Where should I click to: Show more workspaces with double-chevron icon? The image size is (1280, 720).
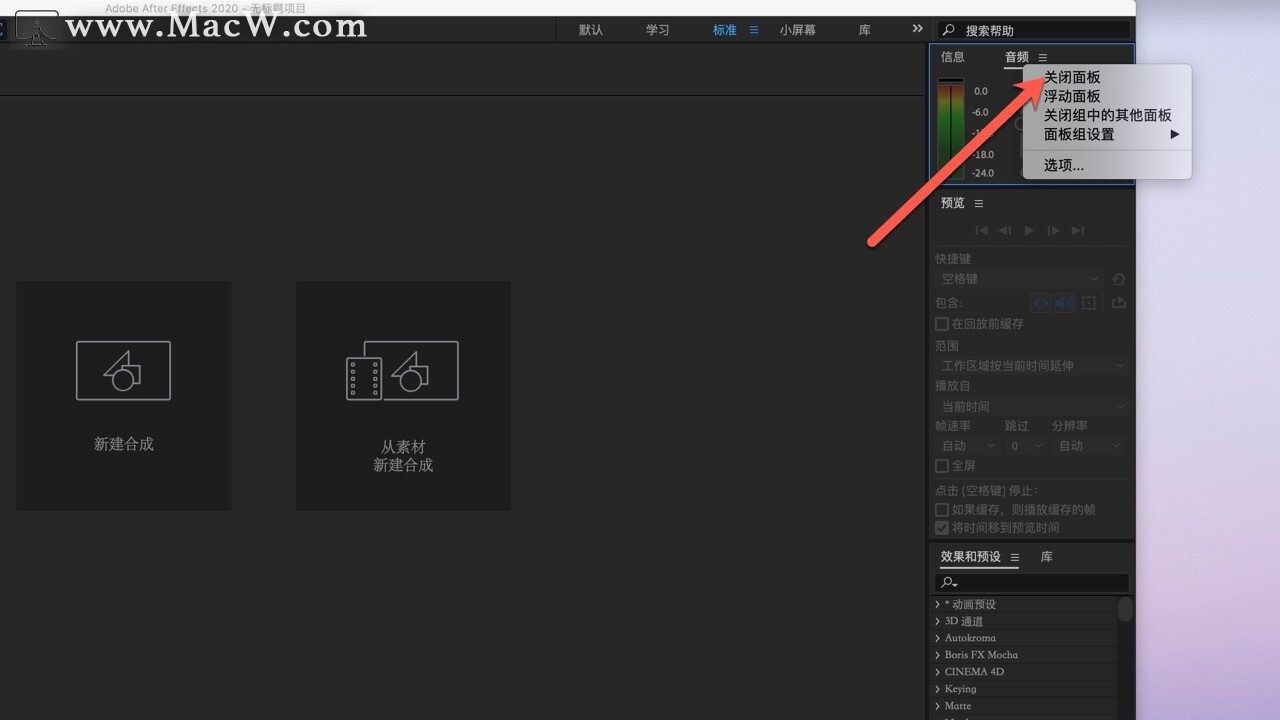tap(917, 29)
